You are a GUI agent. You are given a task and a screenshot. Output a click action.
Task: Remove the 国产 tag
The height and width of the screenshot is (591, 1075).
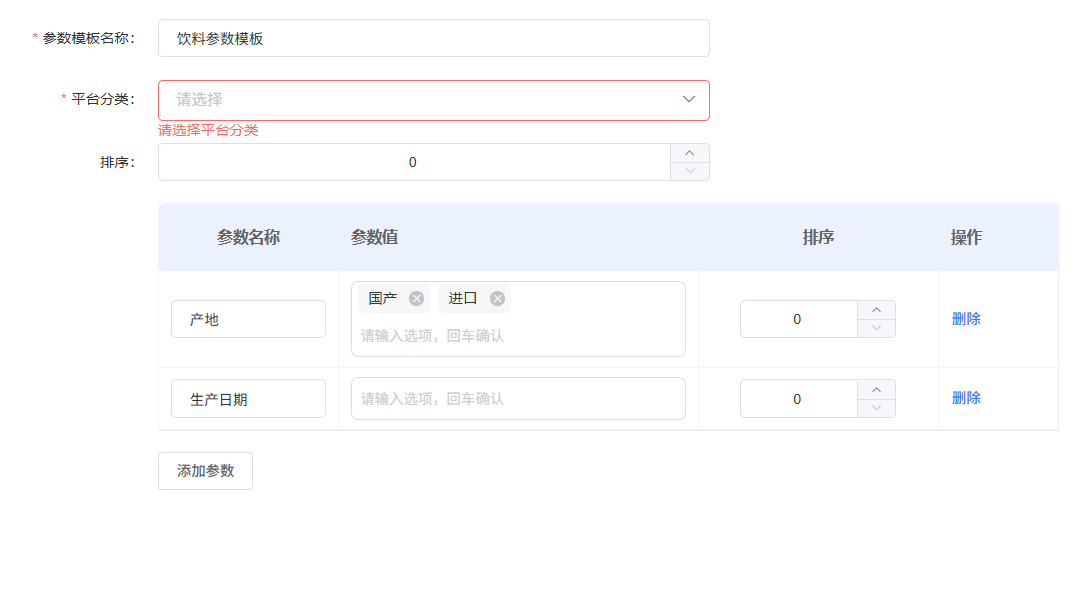click(416, 298)
